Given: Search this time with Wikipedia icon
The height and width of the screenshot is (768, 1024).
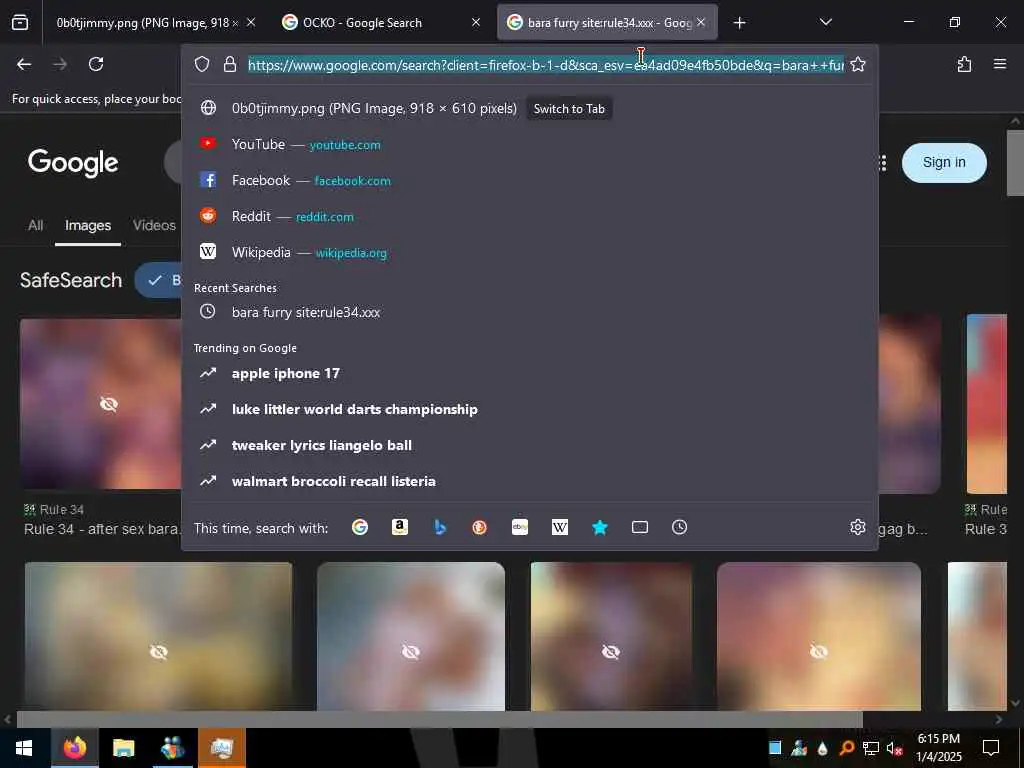Looking at the screenshot, I should [x=560, y=527].
